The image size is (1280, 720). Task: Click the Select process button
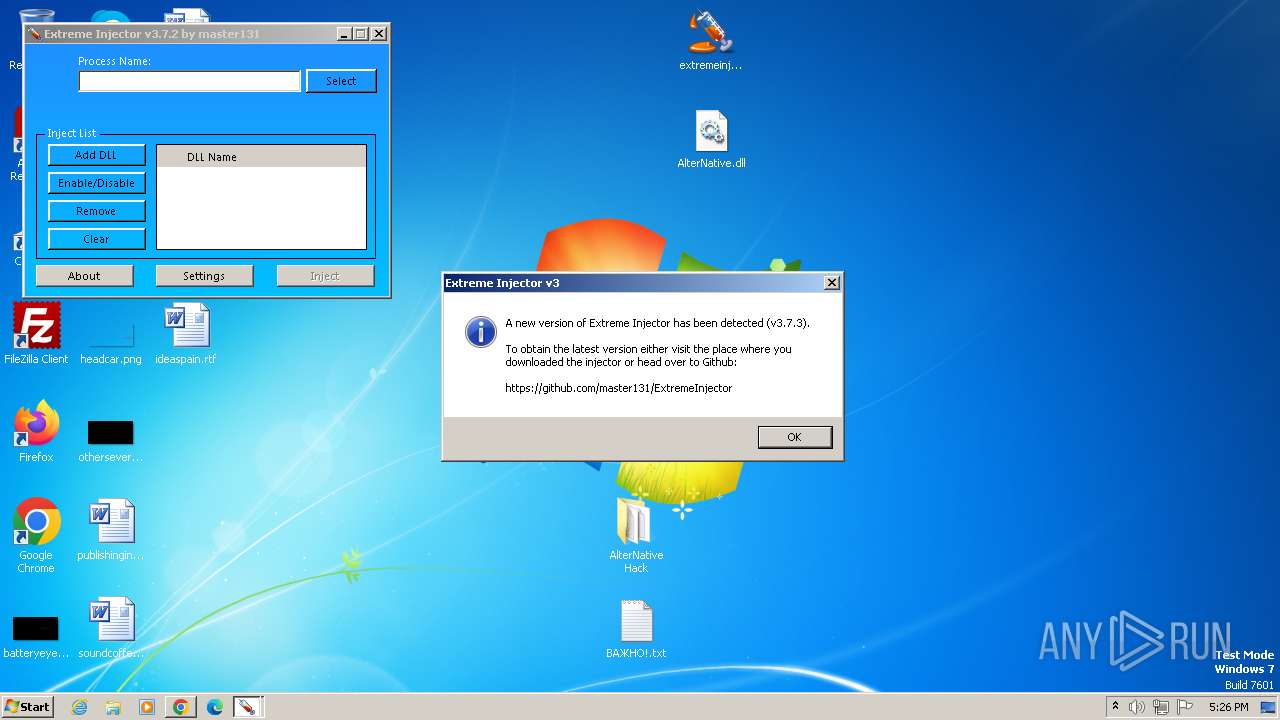tap(341, 81)
